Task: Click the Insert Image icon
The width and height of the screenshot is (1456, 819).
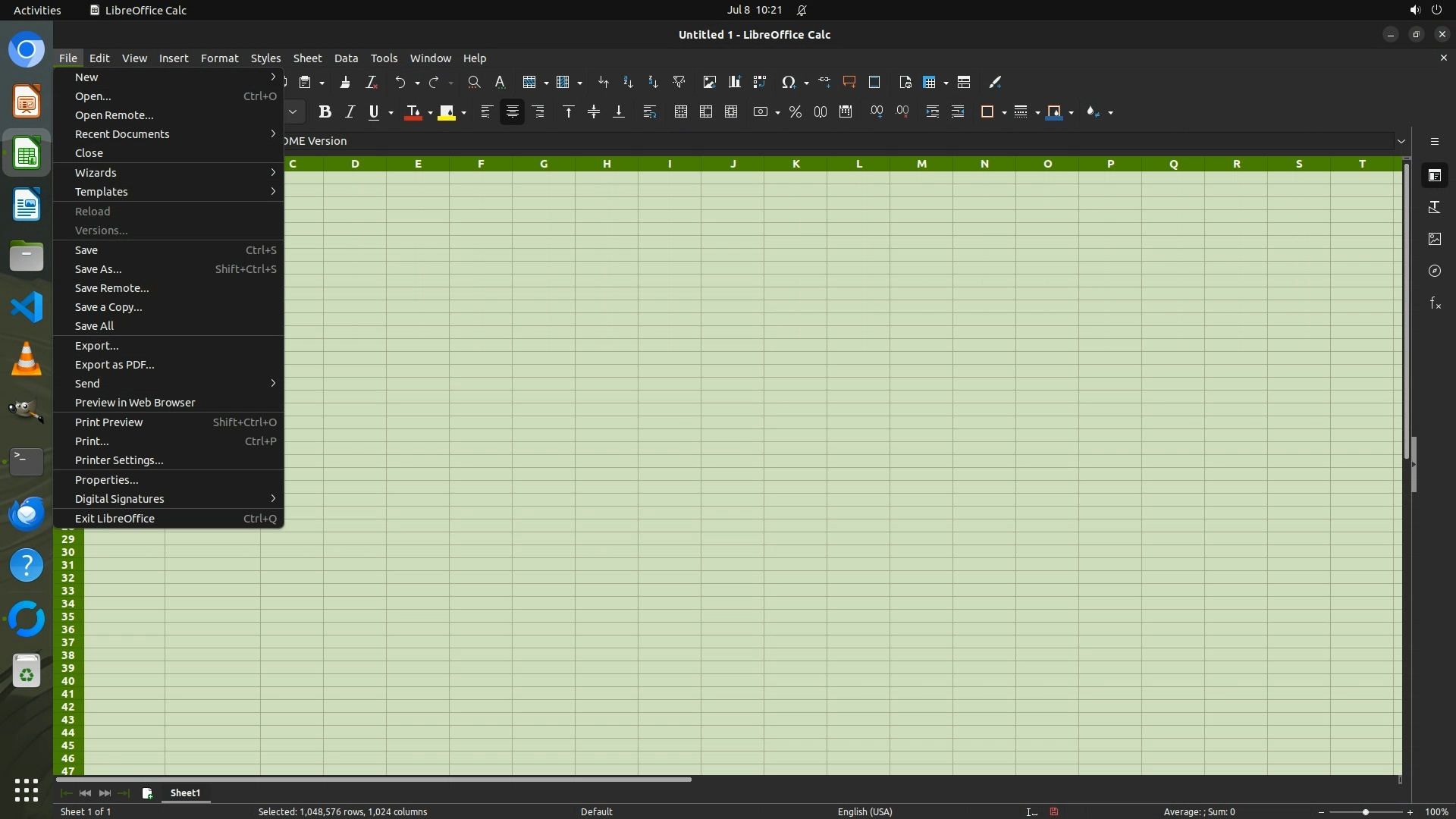Action: 709,82
